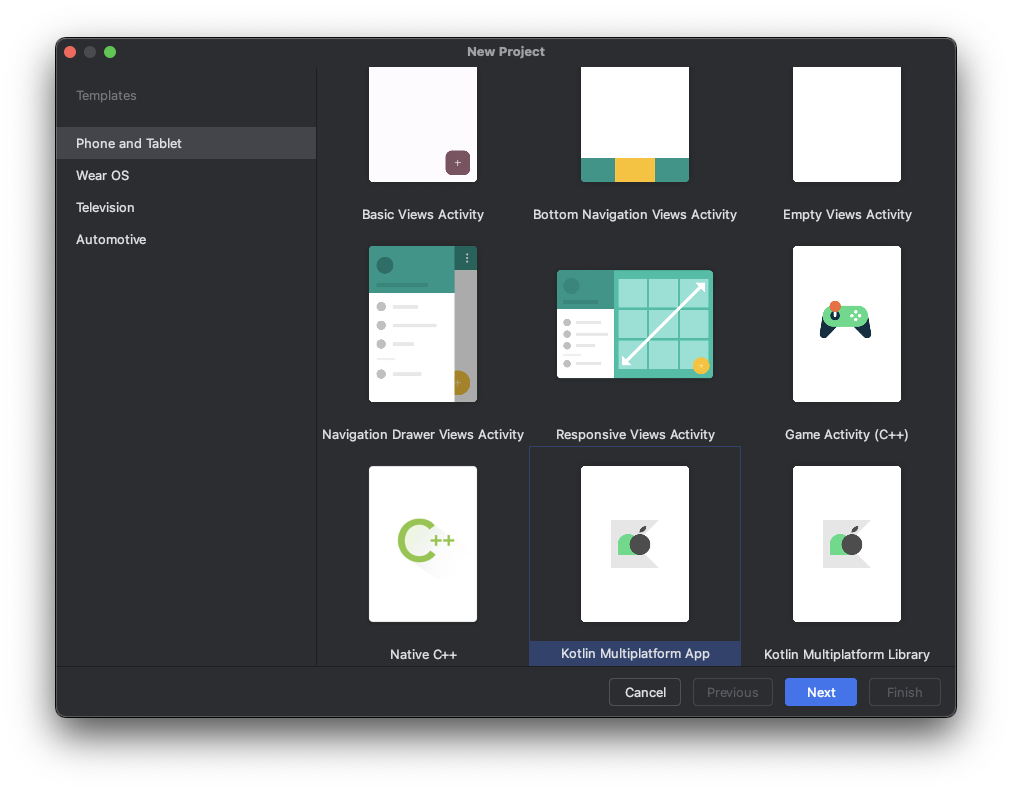Image resolution: width=1012 pixels, height=791 pixels.
Task: Click the Kotlin Multiplatform Library icon
Action: pos(847,544)
